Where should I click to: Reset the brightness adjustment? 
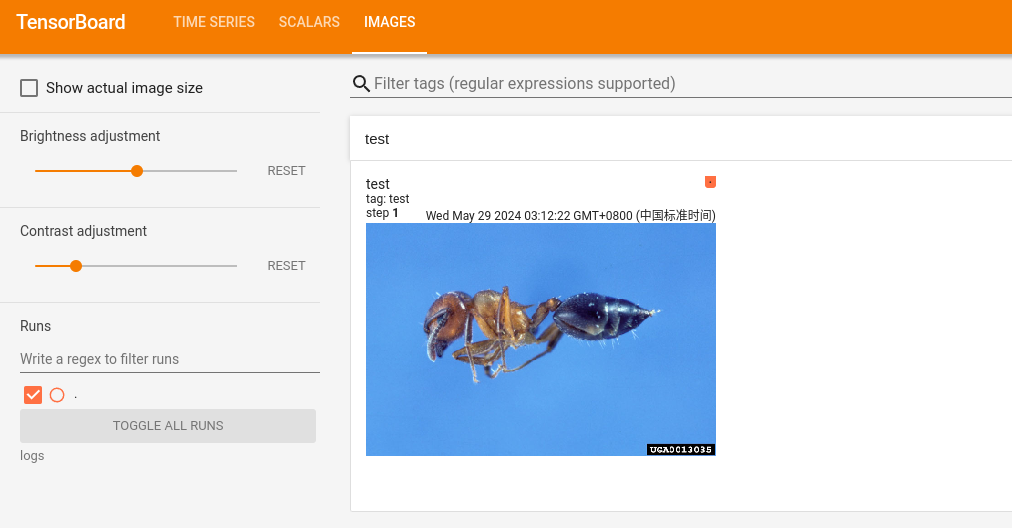tap(286, 171)
